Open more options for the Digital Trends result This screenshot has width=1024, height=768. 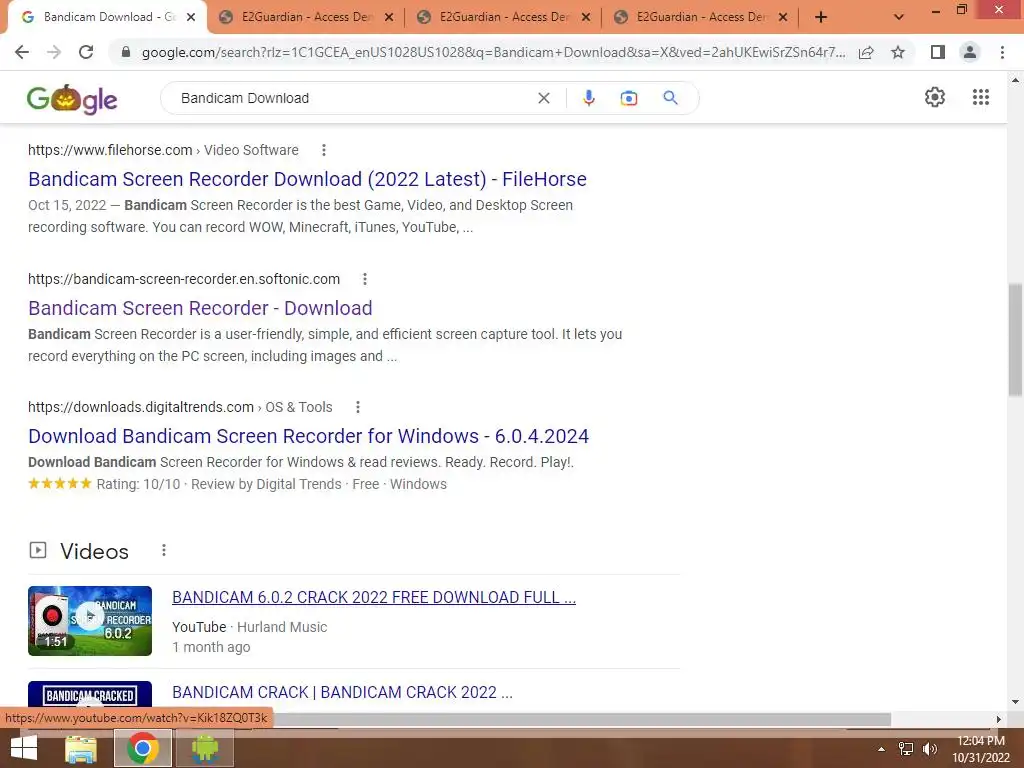[357, 407]
